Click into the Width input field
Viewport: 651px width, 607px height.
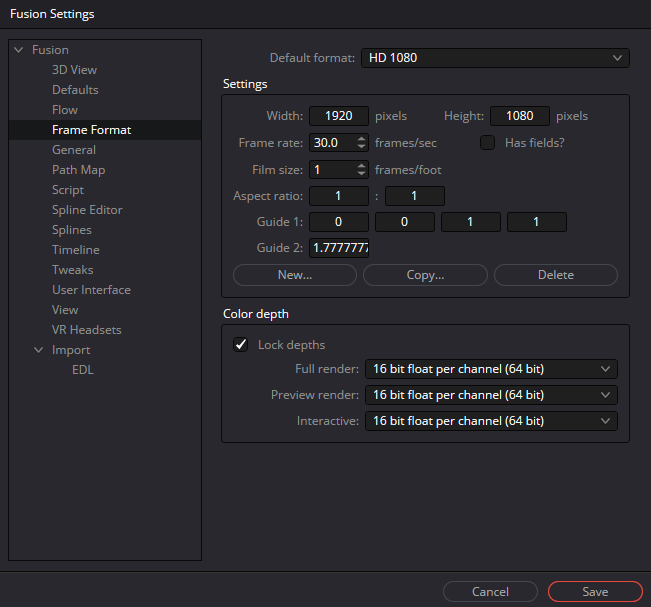click(x=339, y=116)
